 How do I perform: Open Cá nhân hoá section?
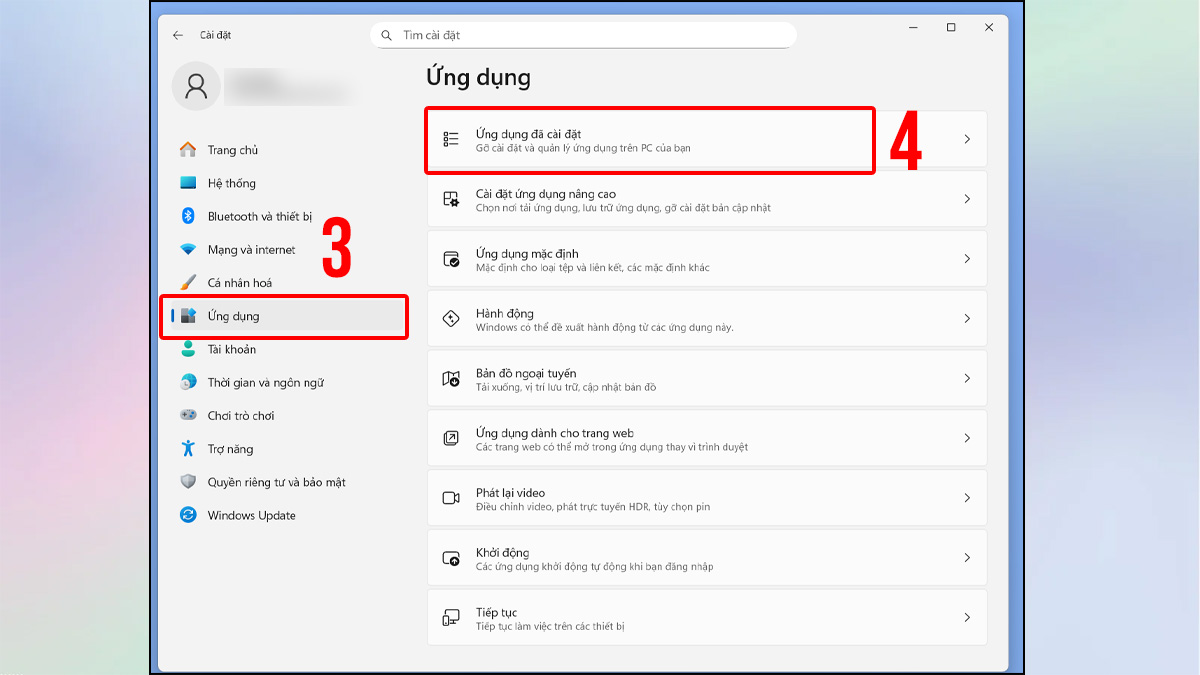[287, 283]
